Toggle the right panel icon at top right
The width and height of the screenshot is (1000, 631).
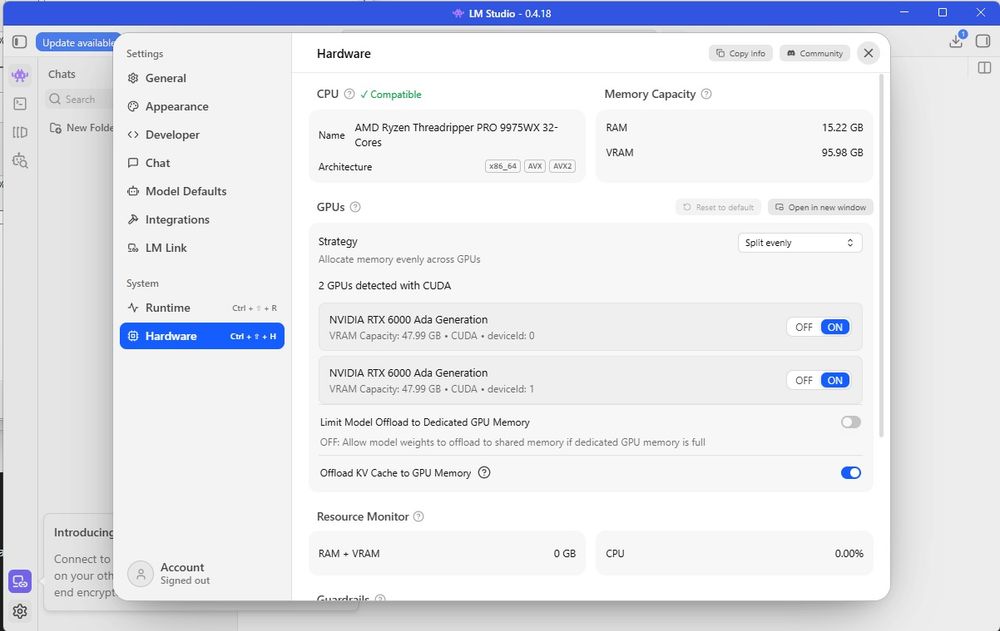pyautogui.click(x=983, y=41)
